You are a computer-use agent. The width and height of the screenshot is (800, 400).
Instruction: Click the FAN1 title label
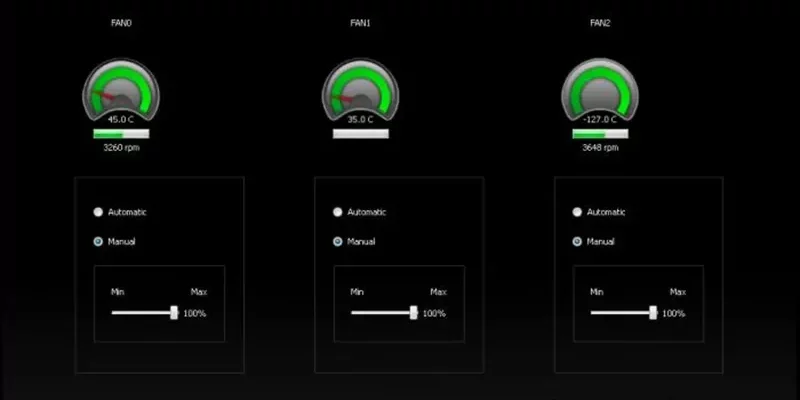[x=360, y=23]
